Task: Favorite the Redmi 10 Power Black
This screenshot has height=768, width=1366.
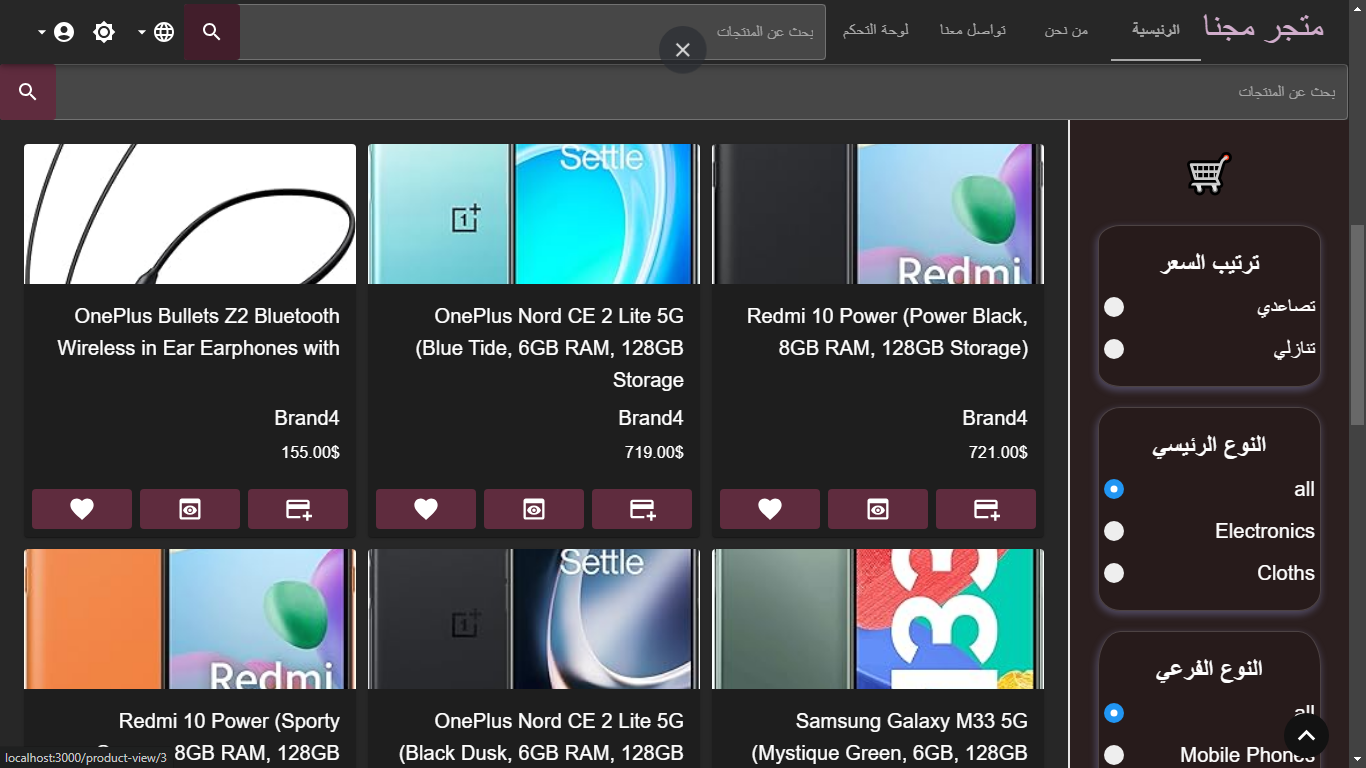Action: click(770, 509)
